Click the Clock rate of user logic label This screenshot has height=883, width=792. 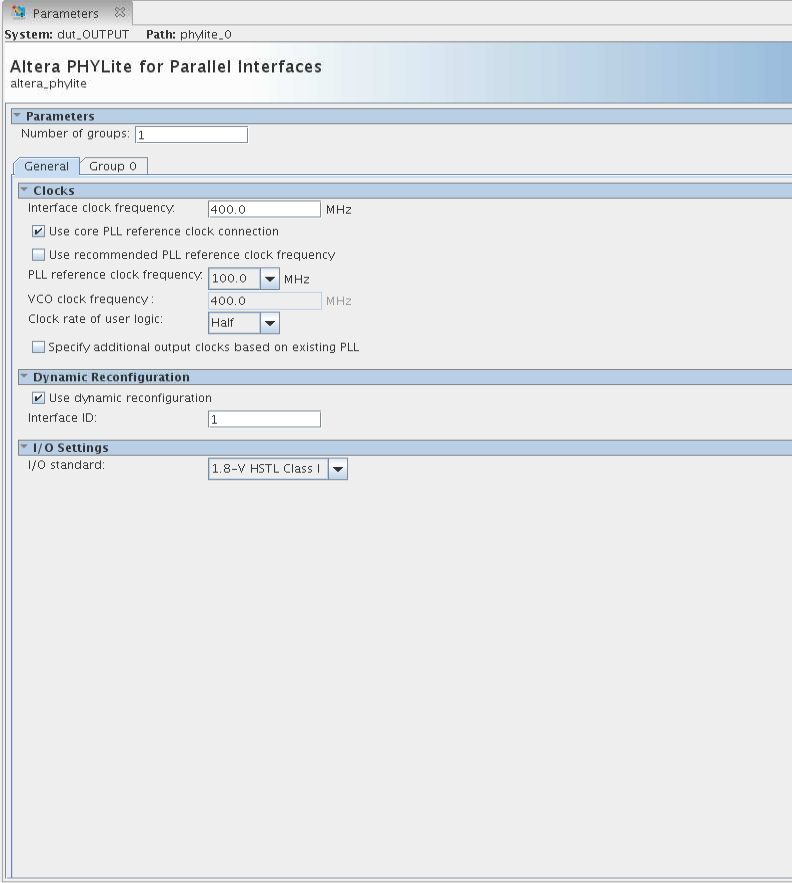[x=95, y=319]
